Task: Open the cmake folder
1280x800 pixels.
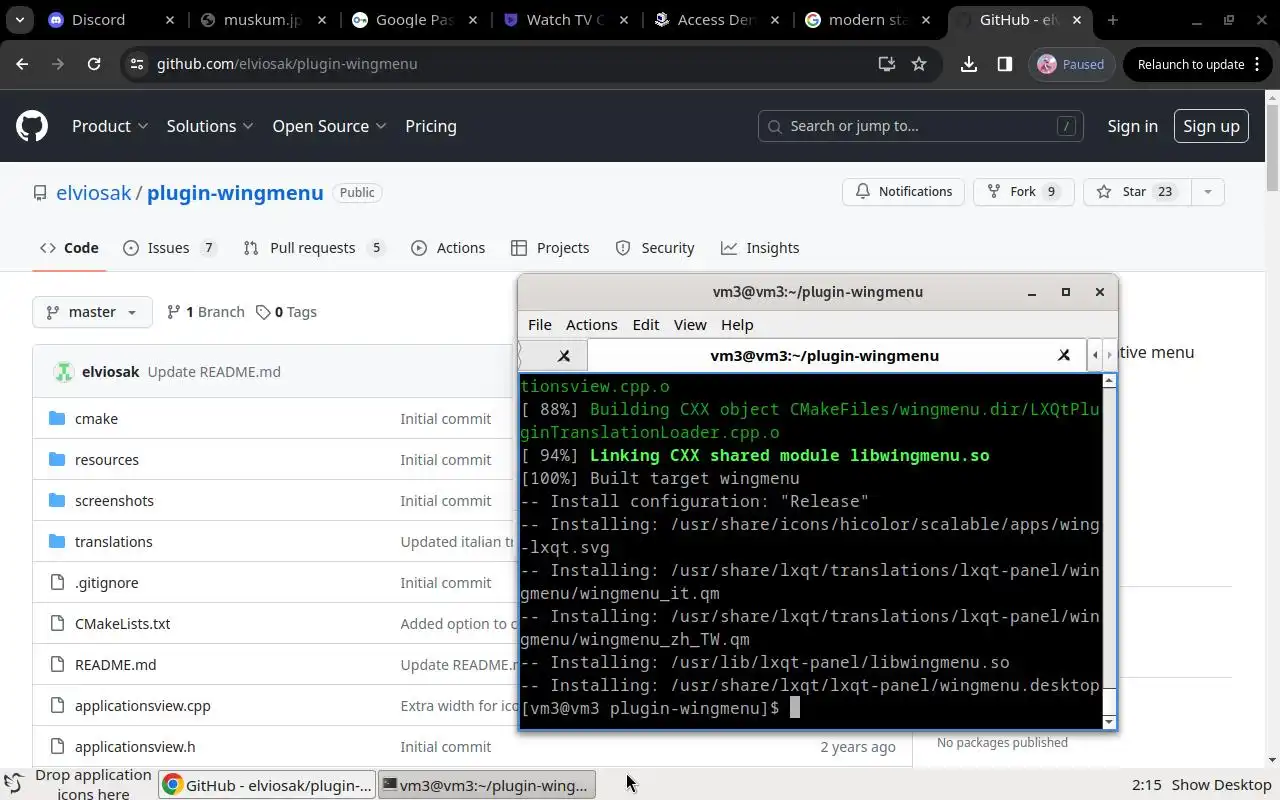Action: tap(96, 419)
